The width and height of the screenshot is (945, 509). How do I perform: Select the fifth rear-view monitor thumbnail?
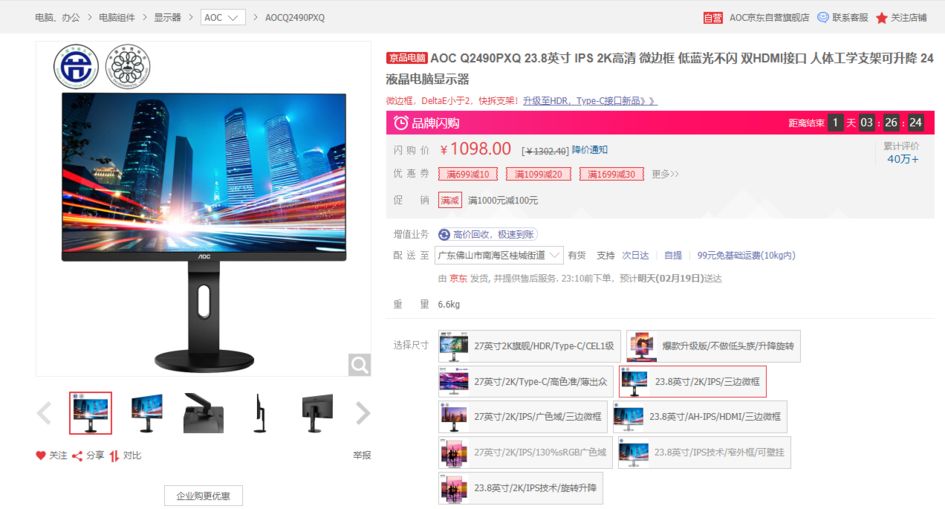pos(316,413)
